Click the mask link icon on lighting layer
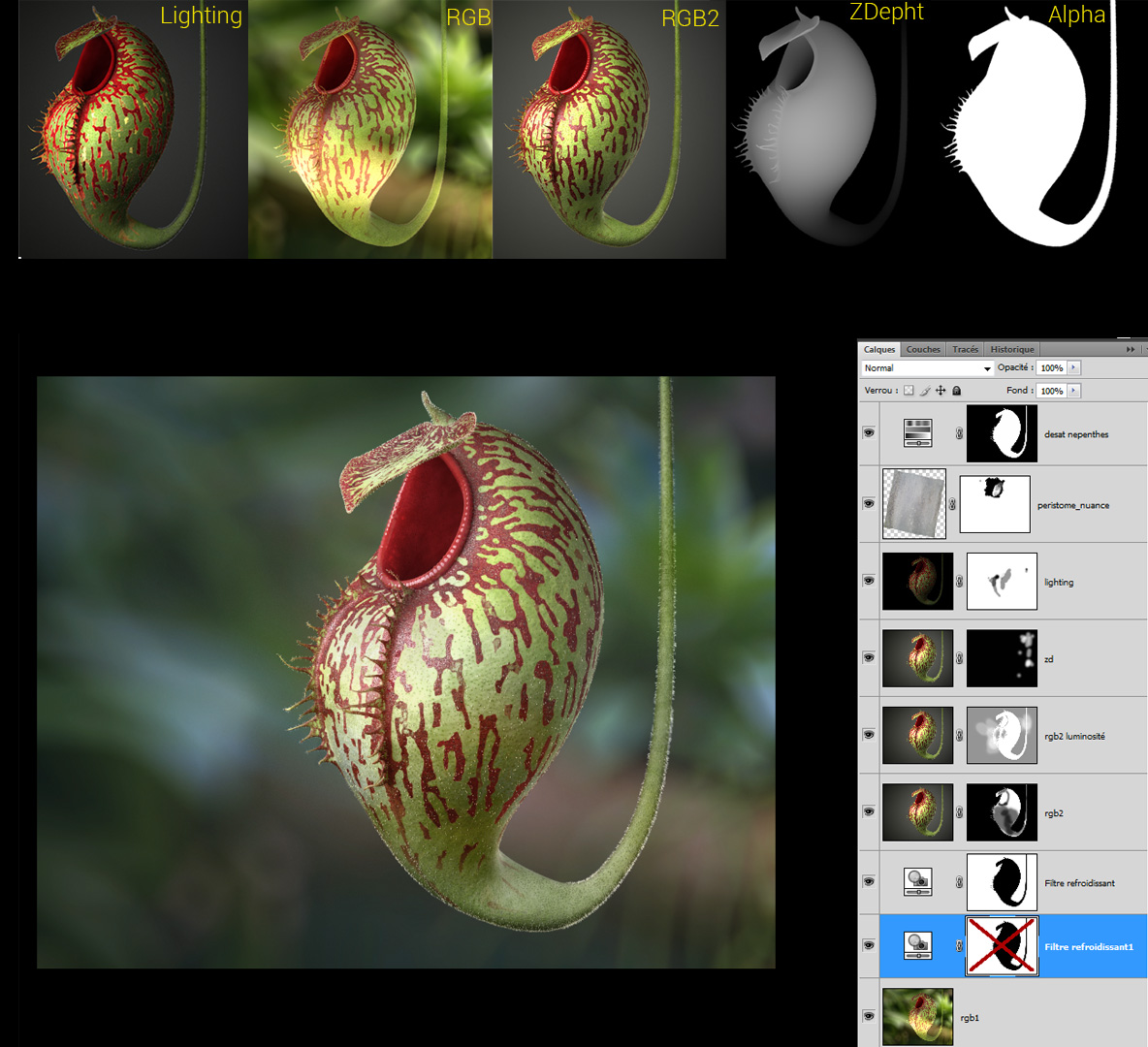The image size is (1148, 1047). click(x=959, y=582)
